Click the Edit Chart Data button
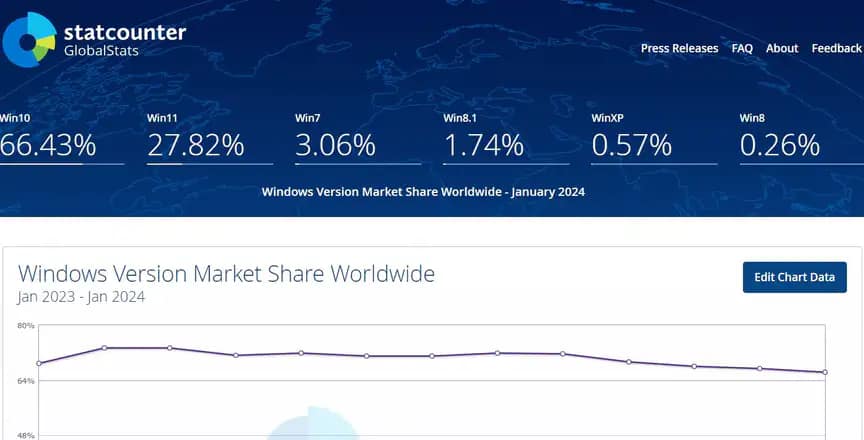864x440 pixels. click(794, 277)
